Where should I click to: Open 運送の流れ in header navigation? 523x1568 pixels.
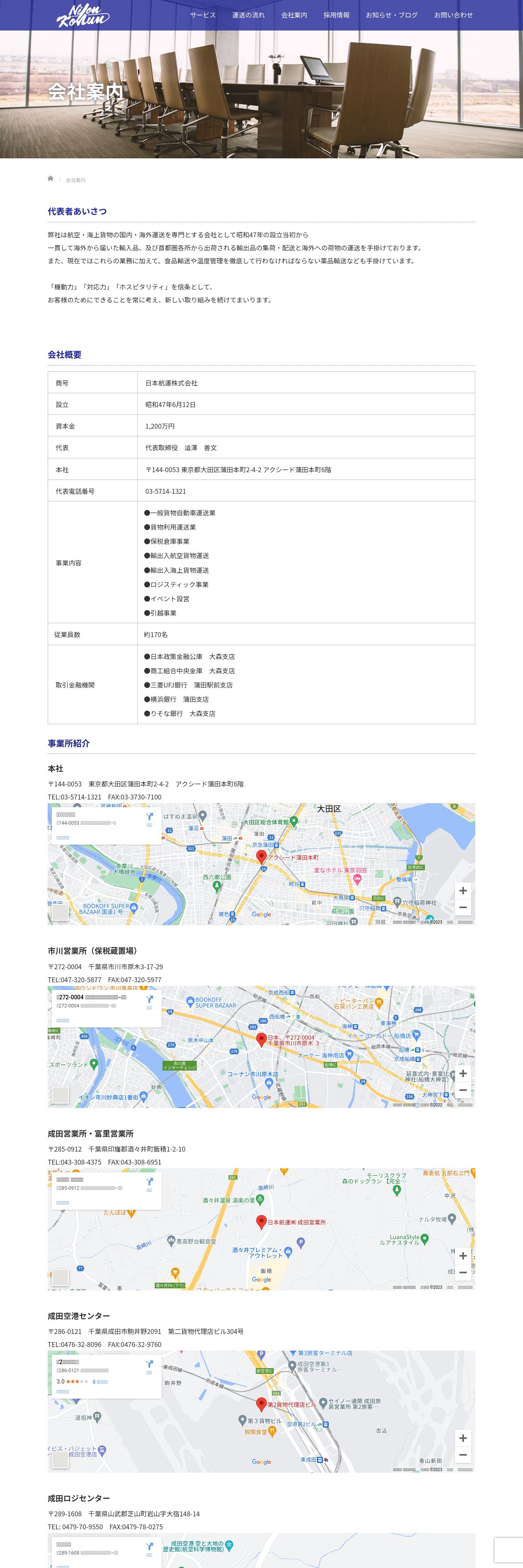[248, 15]
